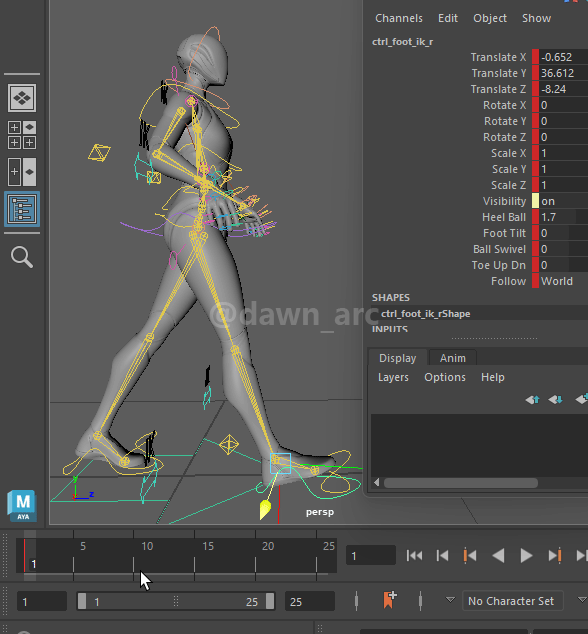Click the Maya logo icon
Image resolution: width=588 pixels, height=634 pixels.
22,505
